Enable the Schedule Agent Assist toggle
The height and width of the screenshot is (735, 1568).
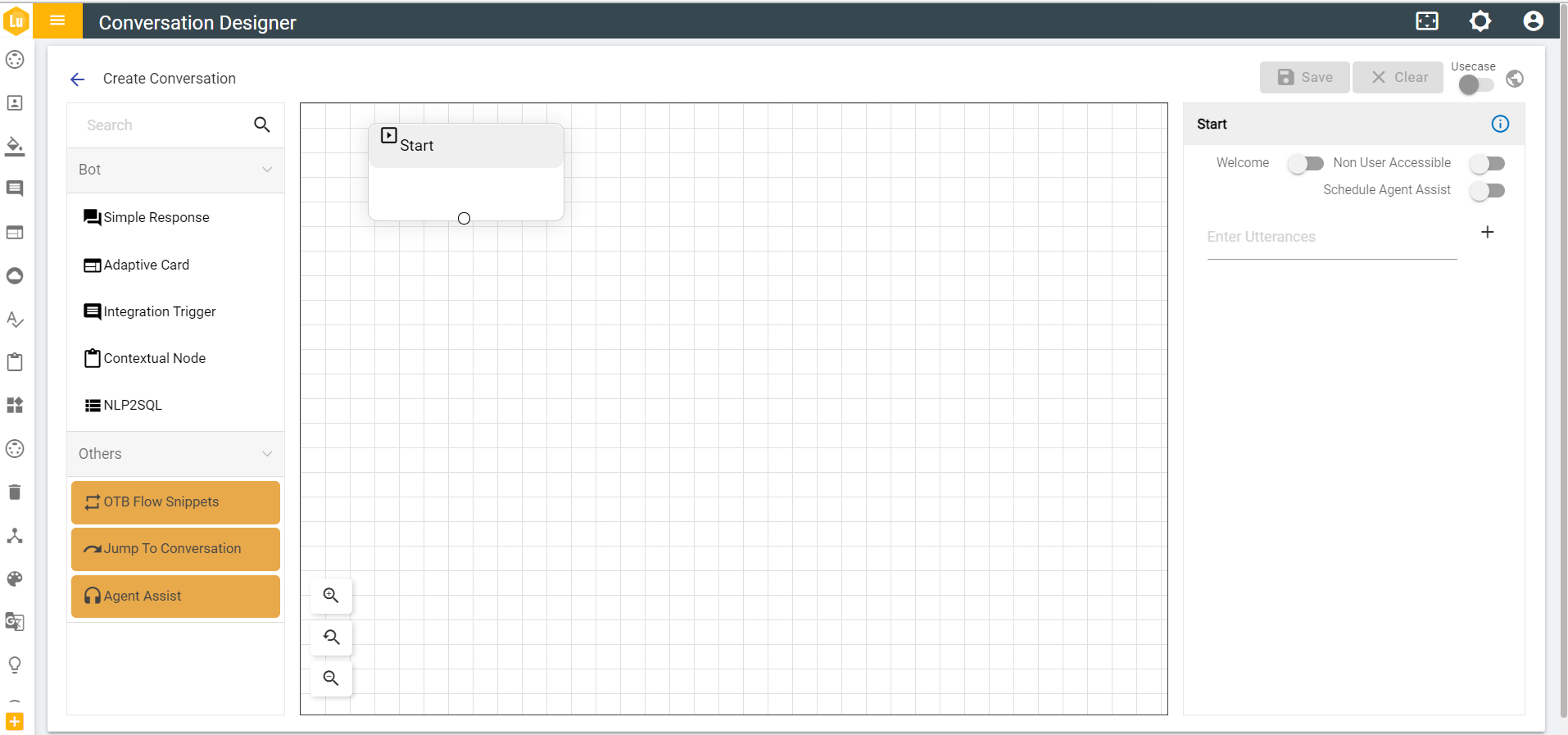[1487, 191]
